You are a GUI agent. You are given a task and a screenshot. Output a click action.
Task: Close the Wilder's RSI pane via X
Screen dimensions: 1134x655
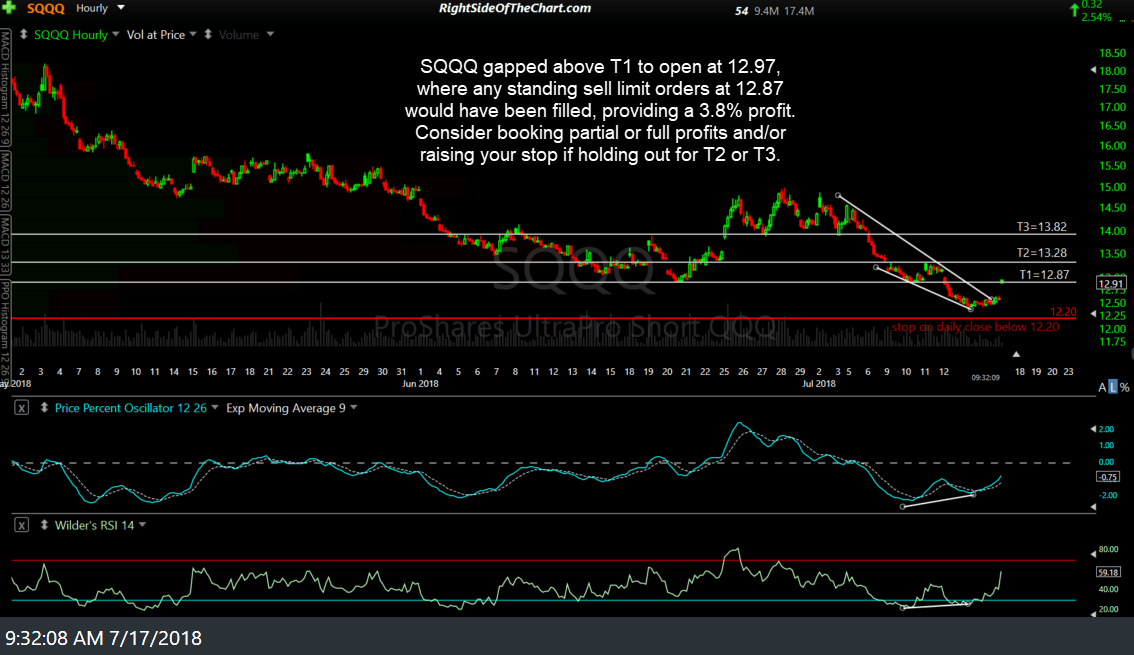22,525
